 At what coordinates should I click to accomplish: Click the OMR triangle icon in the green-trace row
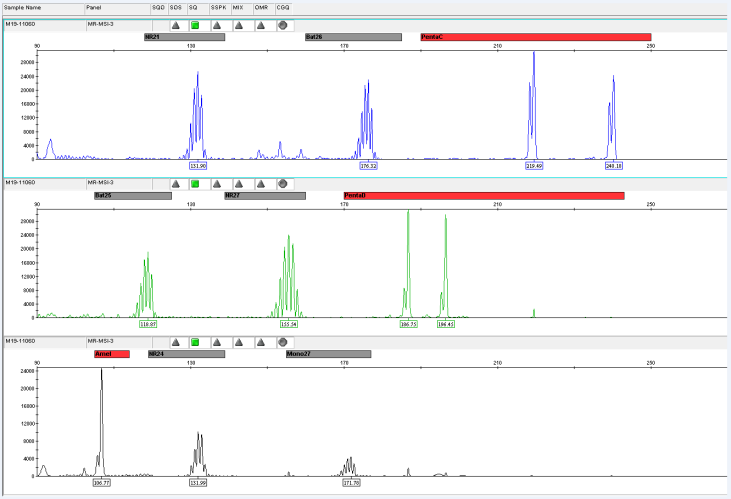(261, 184)
